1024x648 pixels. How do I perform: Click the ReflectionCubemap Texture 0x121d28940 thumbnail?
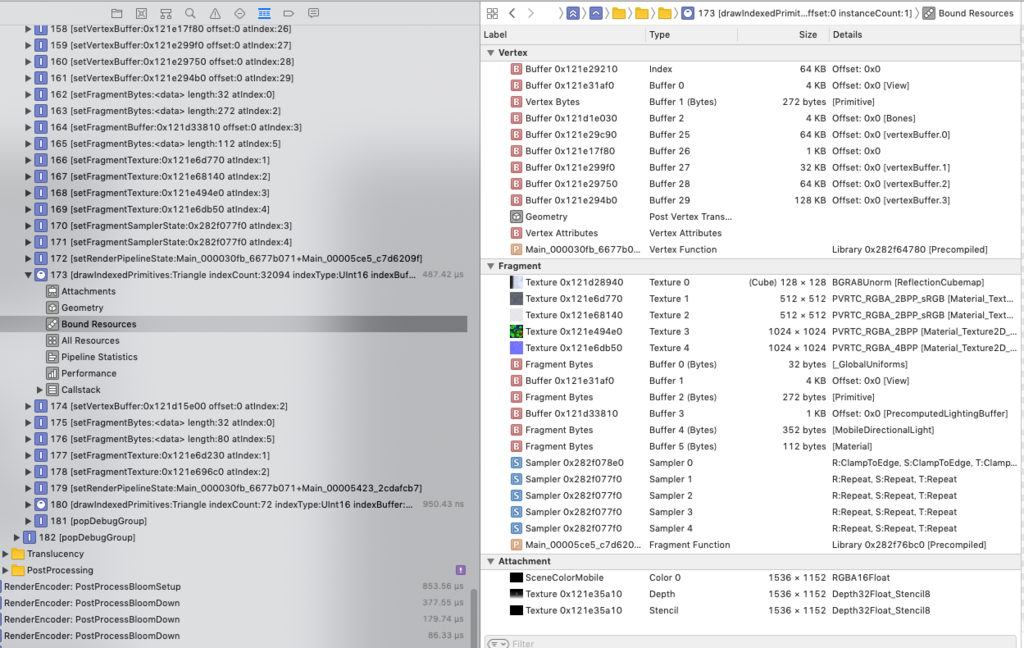[x=516, y=282]
